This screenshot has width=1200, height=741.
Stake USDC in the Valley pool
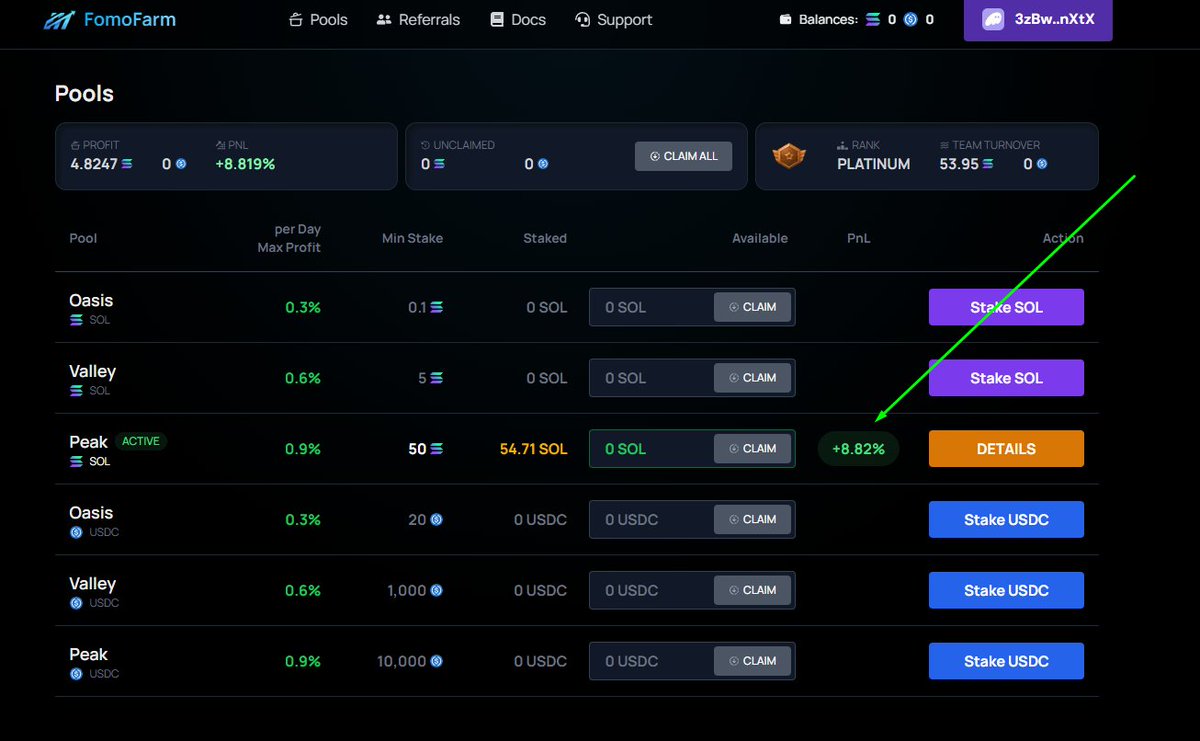tap(1006, 591)
